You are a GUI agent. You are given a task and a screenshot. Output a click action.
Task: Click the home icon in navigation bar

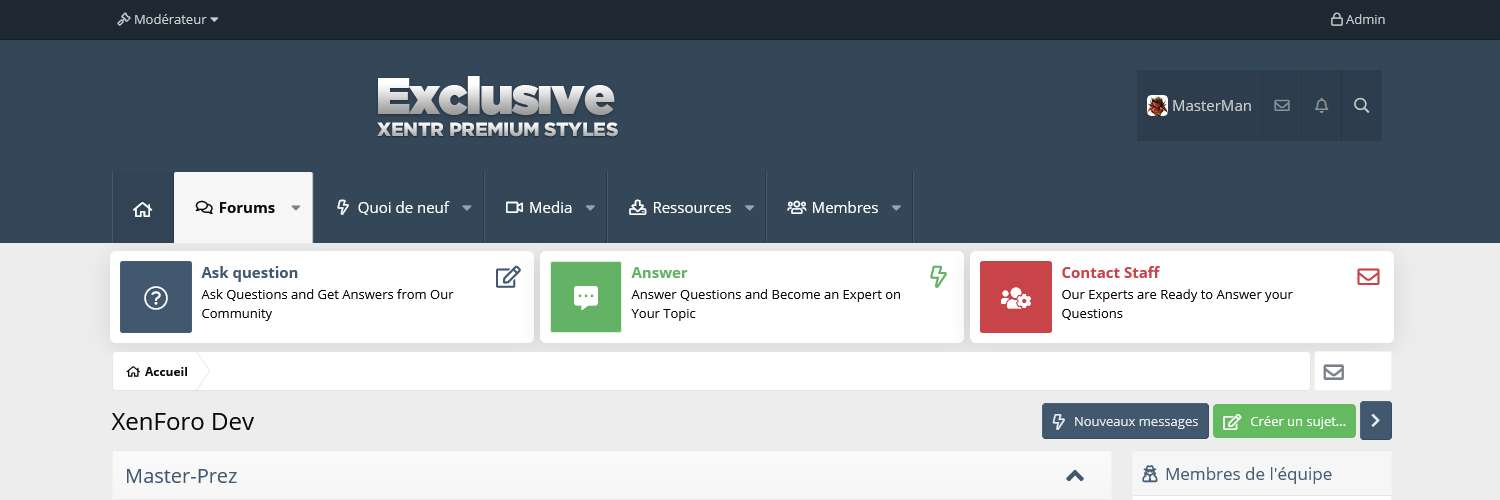pyautogui.click(x=142, y=208)
